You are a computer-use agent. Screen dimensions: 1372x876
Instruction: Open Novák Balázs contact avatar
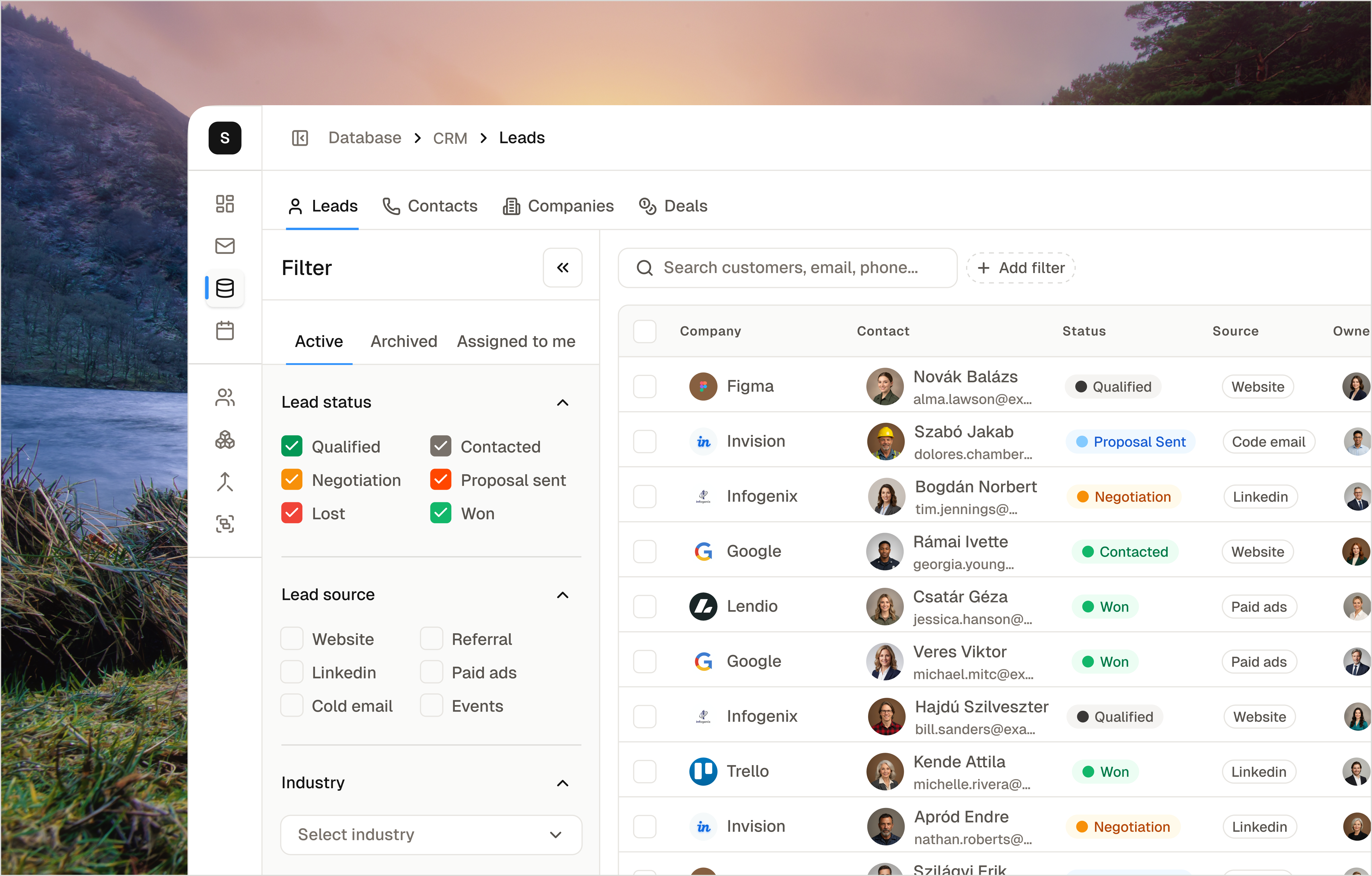(885, 387)
